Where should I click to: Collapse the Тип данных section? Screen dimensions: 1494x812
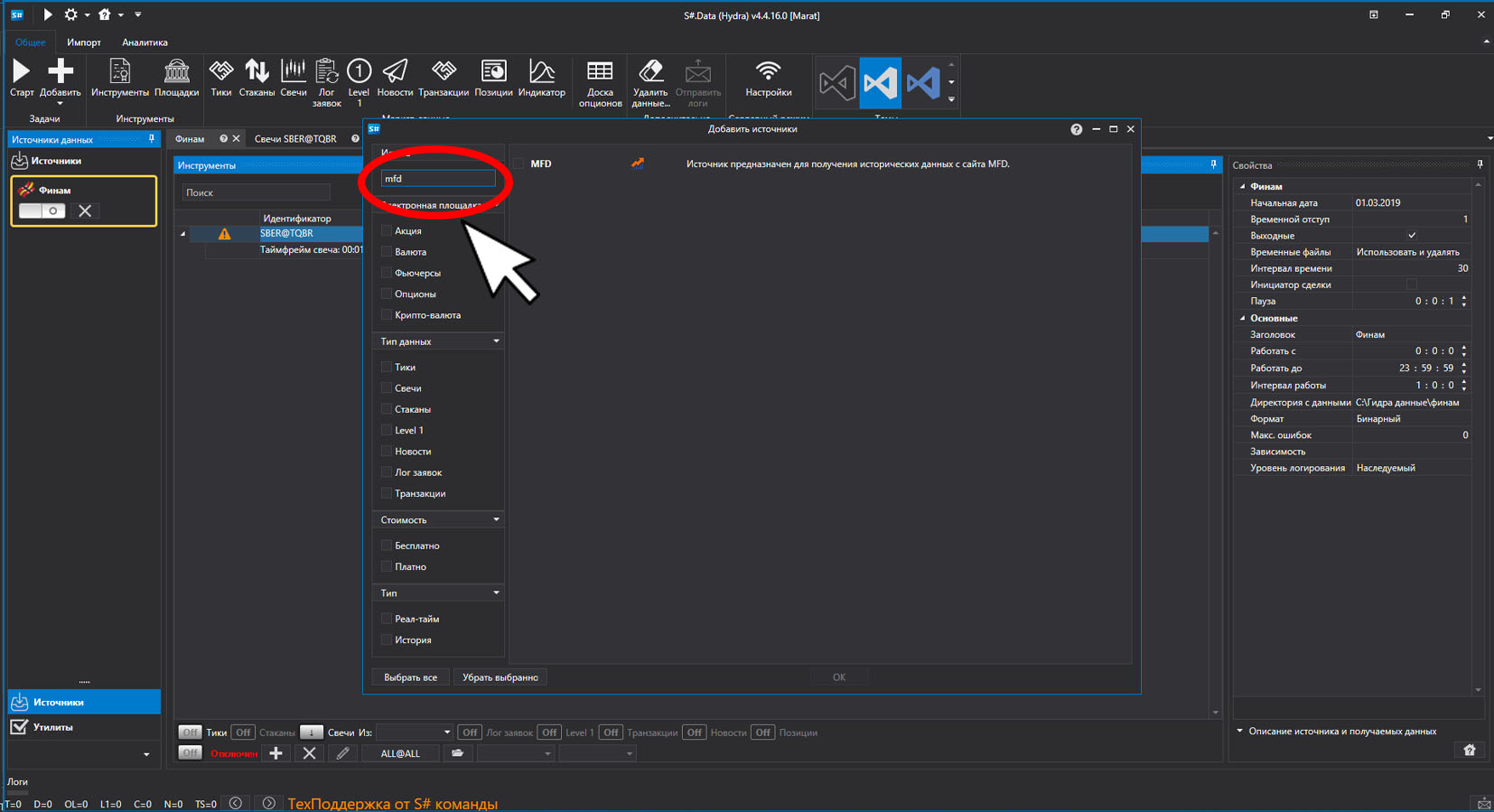[496, 341]
